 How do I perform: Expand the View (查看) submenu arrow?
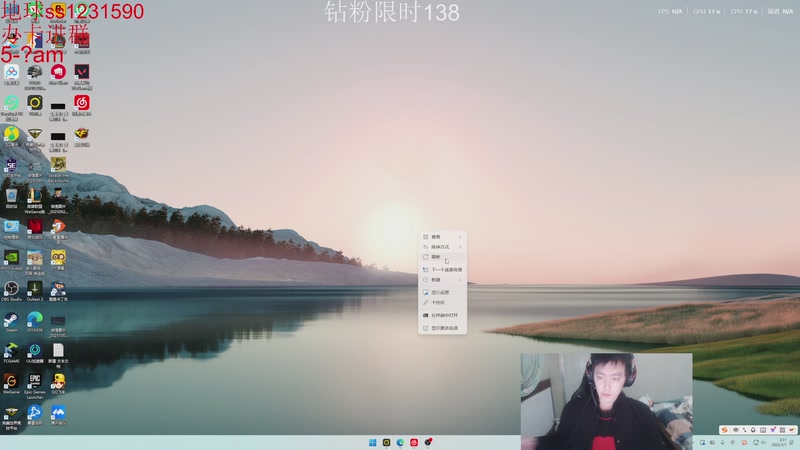460,237
